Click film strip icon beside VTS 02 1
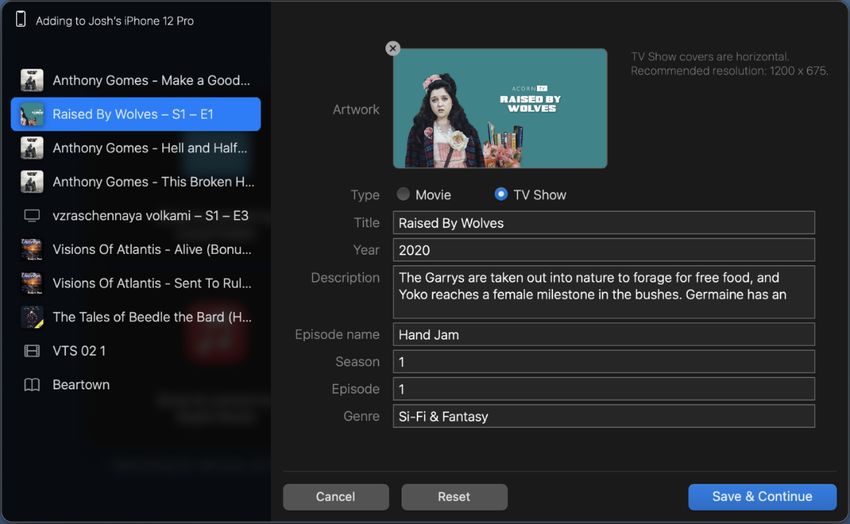The height and width of the screenshot is (524, 850). tap(32, 351)
